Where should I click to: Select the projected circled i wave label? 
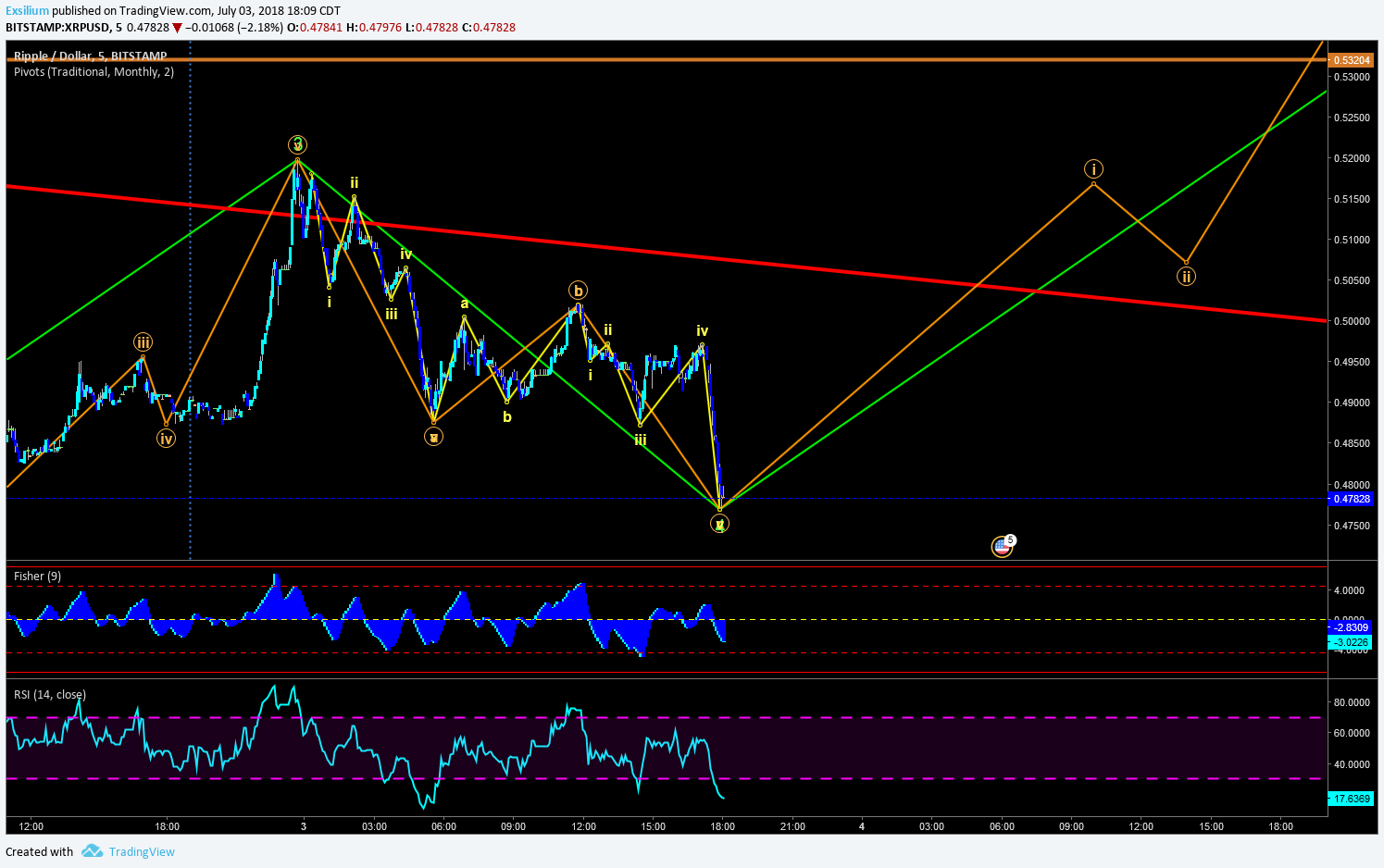[x=1094, y=168]
